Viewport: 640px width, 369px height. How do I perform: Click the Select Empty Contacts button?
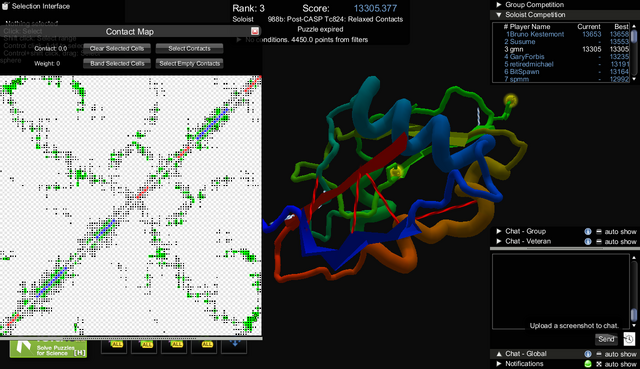point(189,64)
